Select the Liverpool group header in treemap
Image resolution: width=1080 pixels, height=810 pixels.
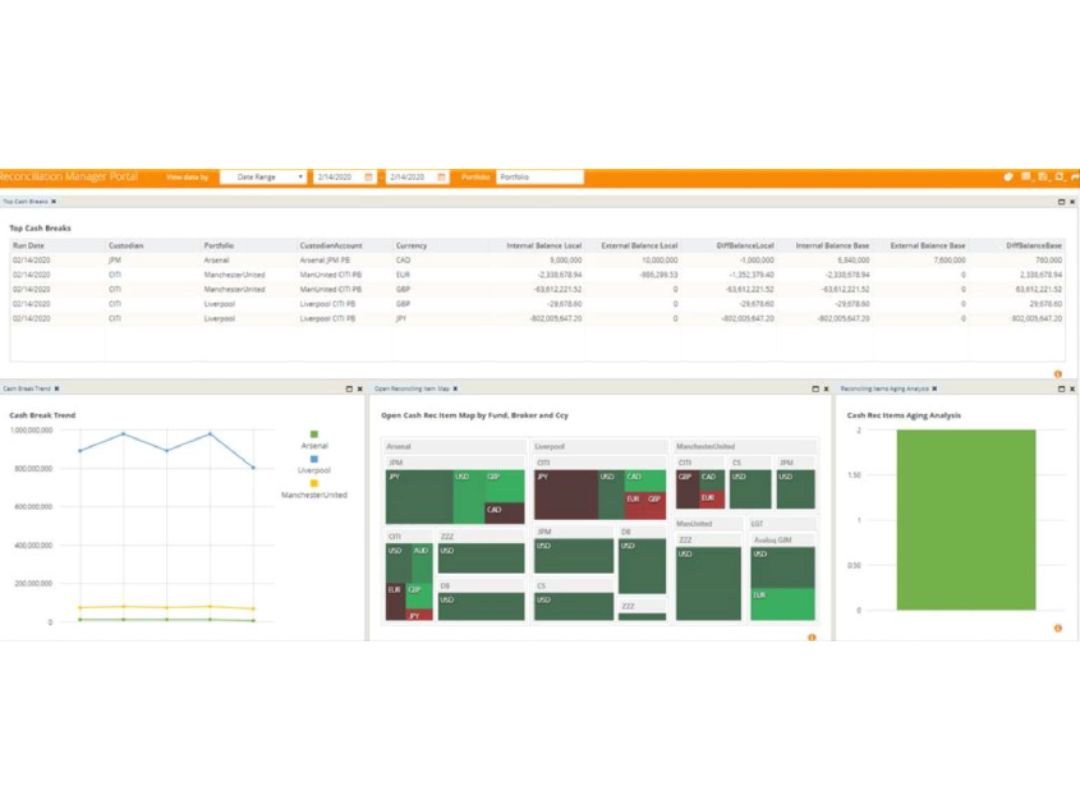tap(600, 446)
